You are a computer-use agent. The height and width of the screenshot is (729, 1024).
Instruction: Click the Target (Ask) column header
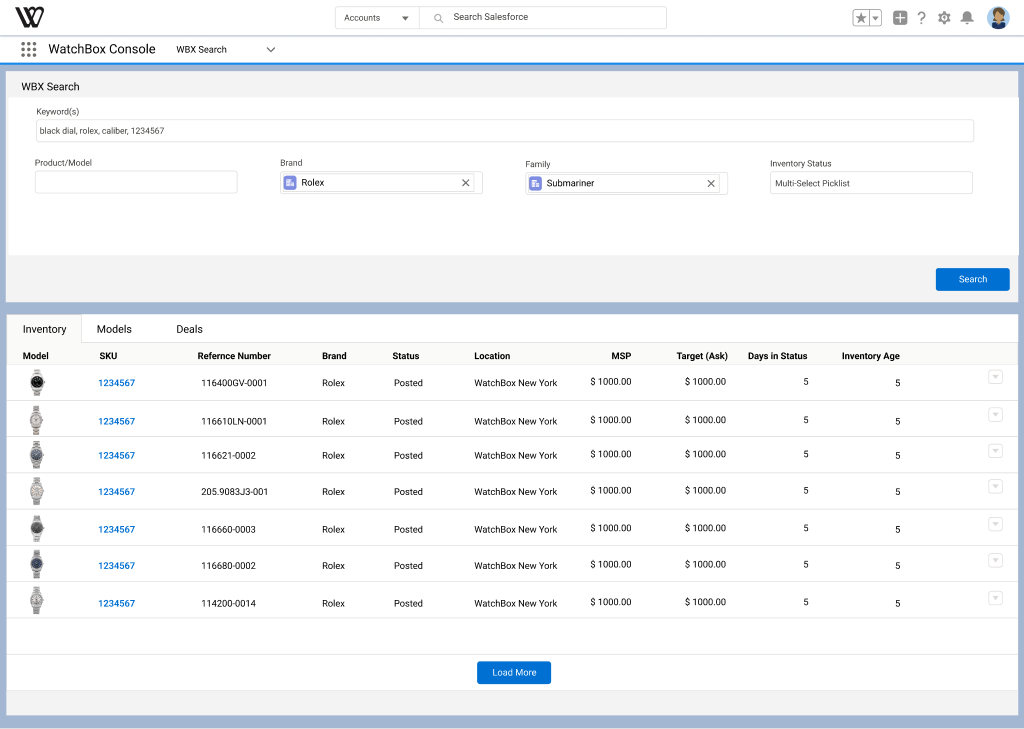click(702, 356)
